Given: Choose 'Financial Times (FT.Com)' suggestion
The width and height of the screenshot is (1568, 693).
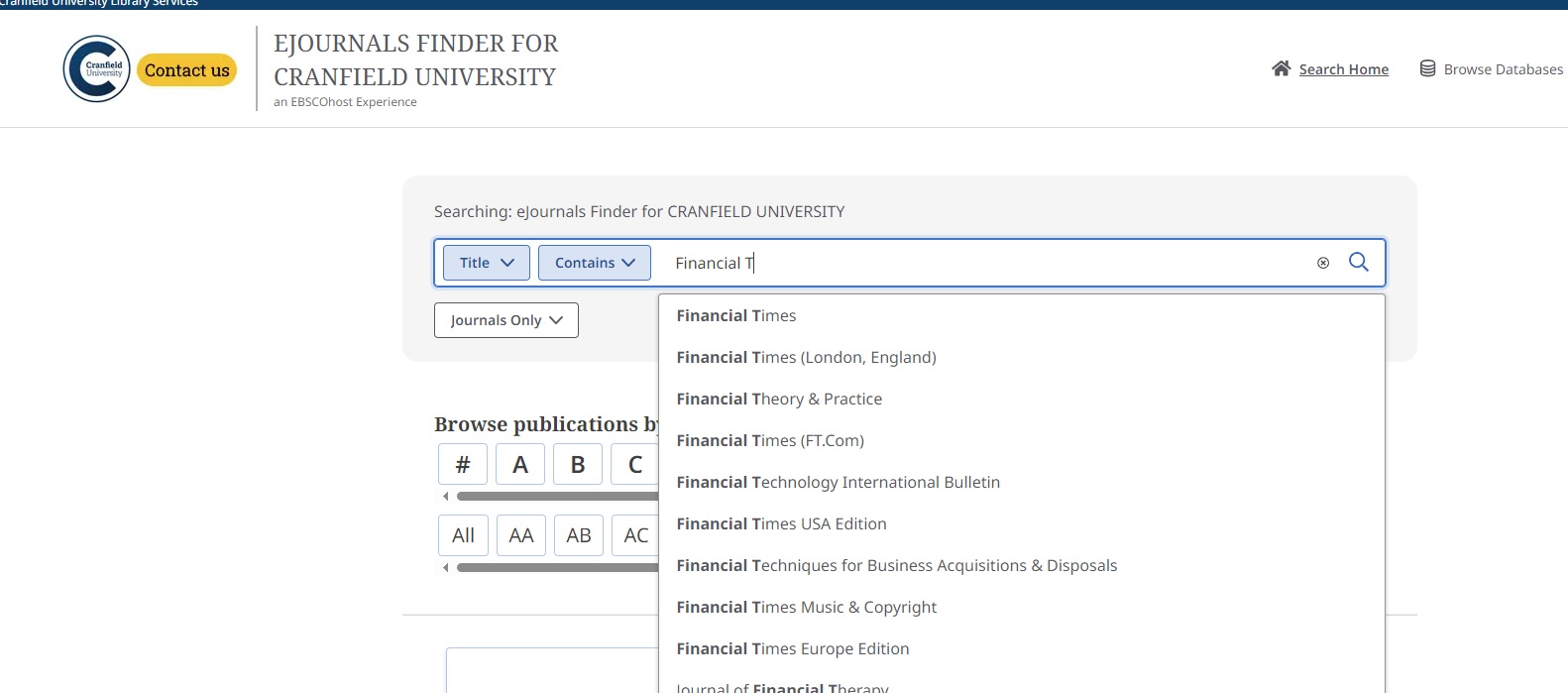Looking at the screenshot, I should (x=1021, y=440).
